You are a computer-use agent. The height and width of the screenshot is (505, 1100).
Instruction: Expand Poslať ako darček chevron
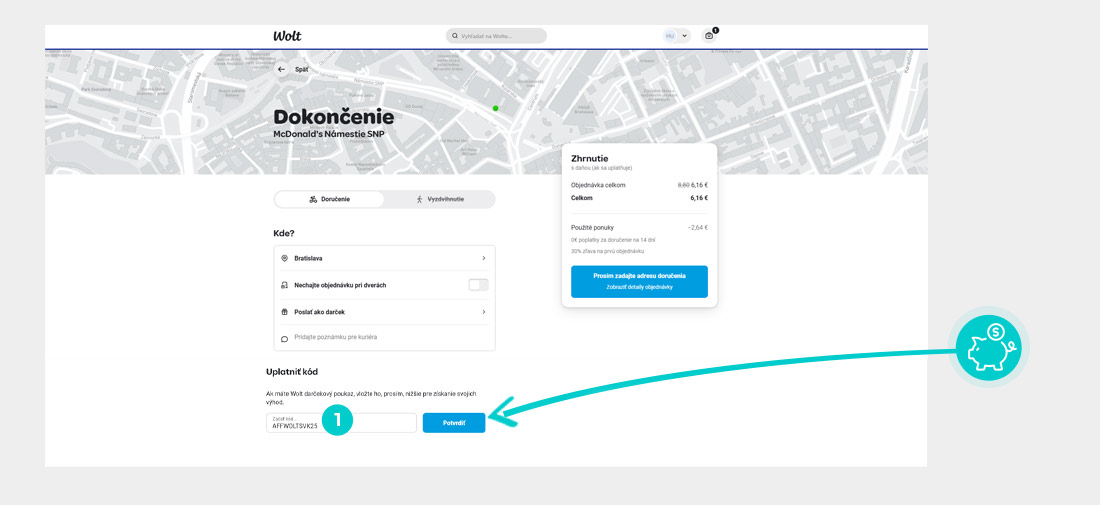pos(483,312)
